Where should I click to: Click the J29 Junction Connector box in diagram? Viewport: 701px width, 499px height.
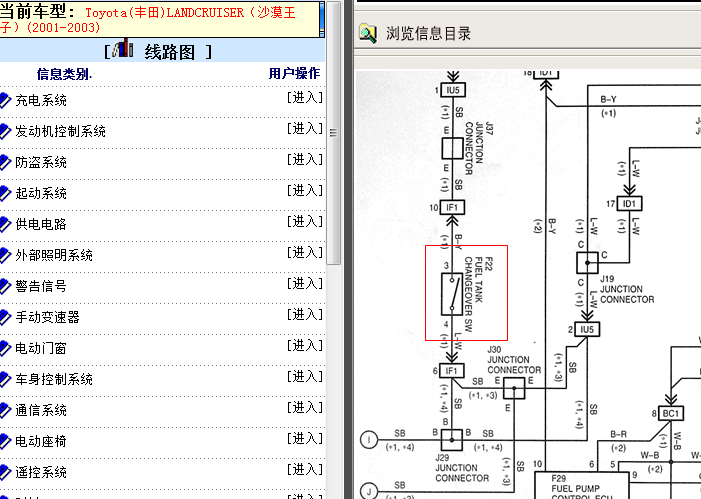[452, 440]
